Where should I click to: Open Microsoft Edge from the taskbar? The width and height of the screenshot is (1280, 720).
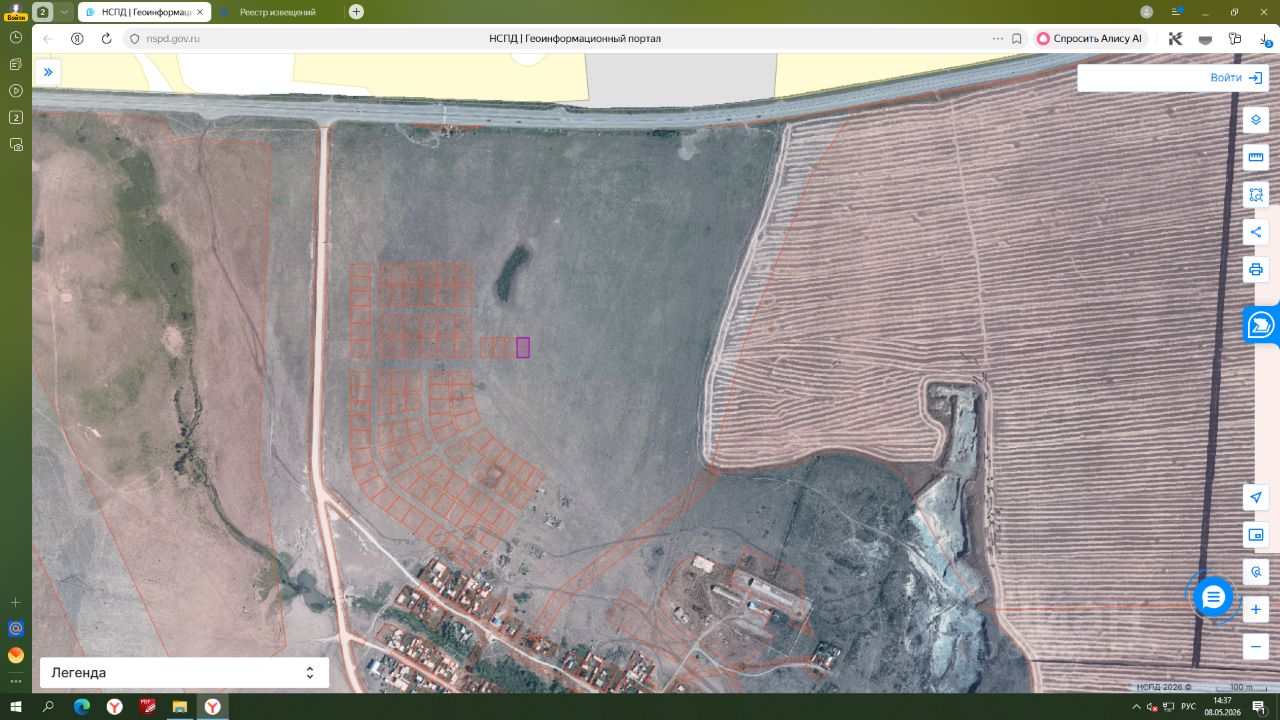[82, 707]
